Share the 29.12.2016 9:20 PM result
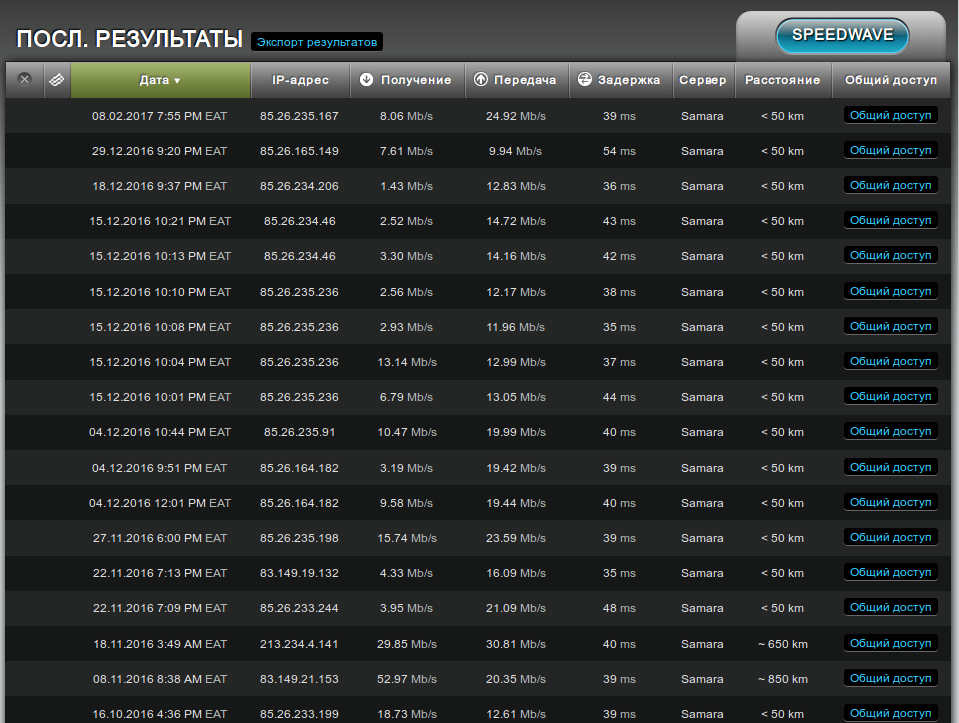959x723 pixels. pyautogui.click(x=890, y=150)
